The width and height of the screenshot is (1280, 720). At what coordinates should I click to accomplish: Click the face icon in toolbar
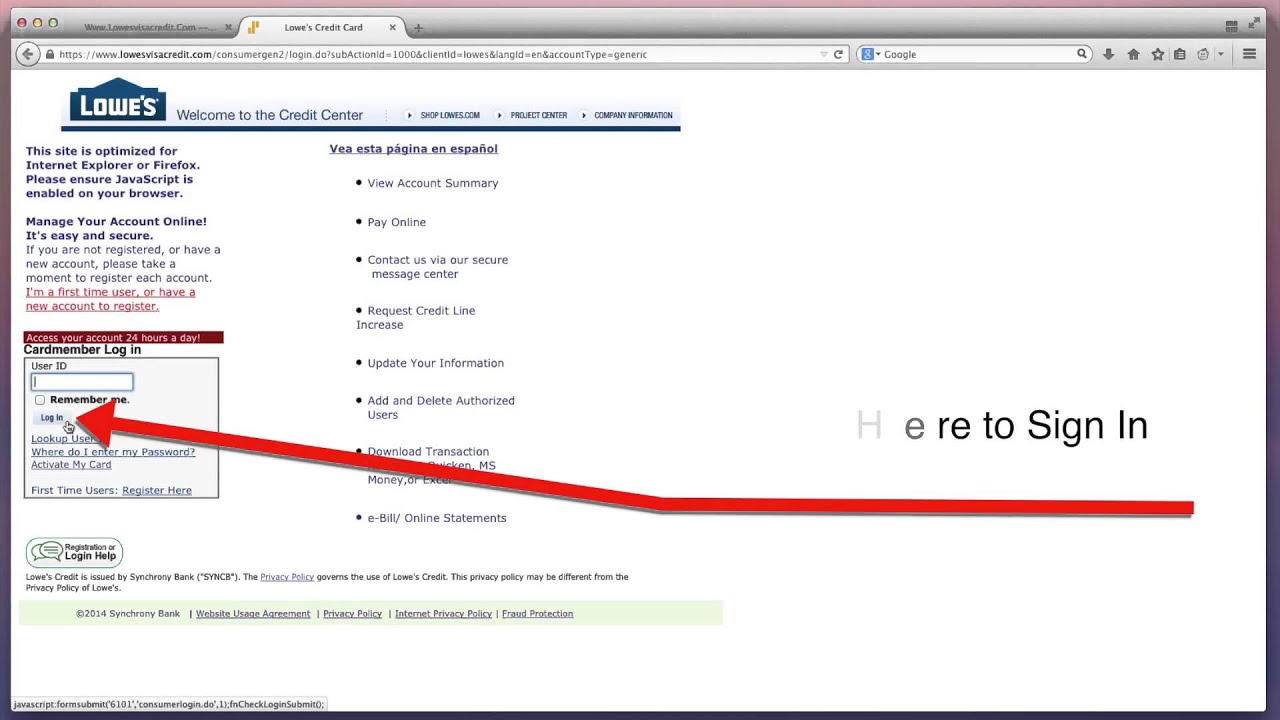point(1203,54)
